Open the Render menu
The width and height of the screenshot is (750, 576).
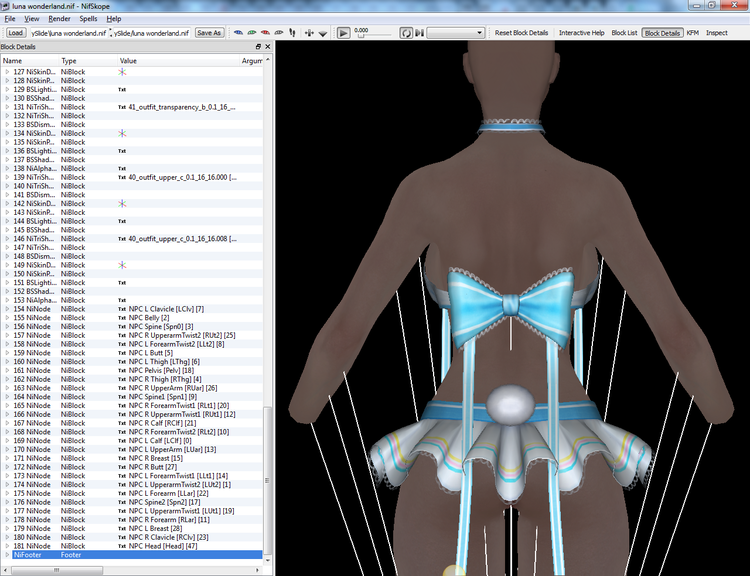[59, 19]
